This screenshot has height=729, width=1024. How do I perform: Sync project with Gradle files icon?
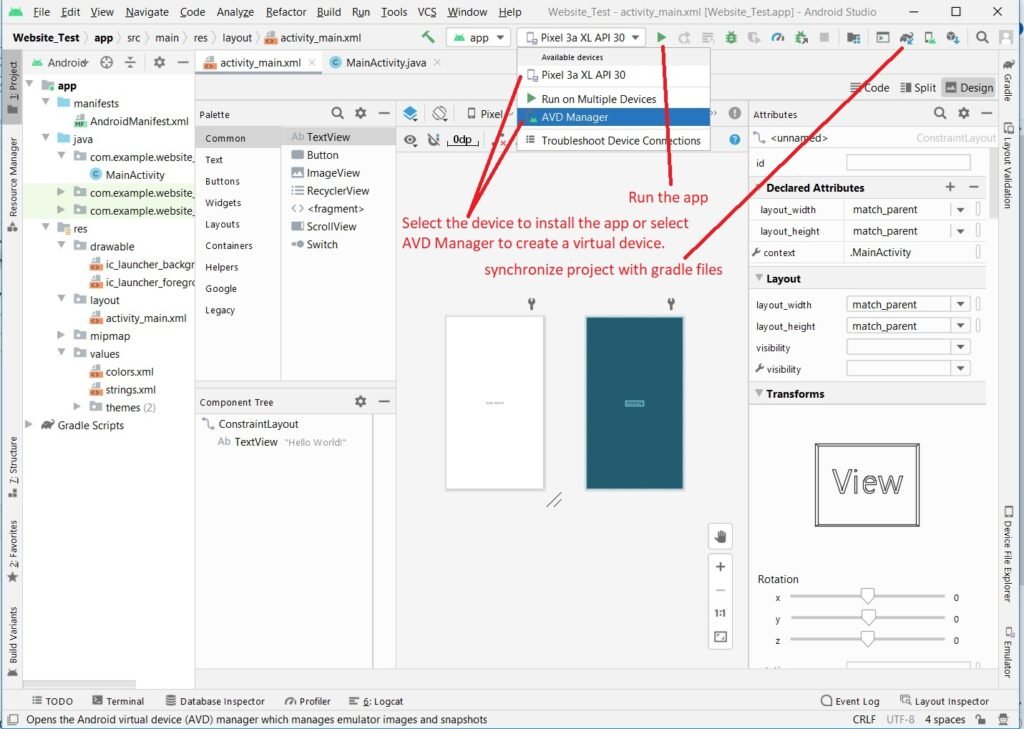(906, 37)
